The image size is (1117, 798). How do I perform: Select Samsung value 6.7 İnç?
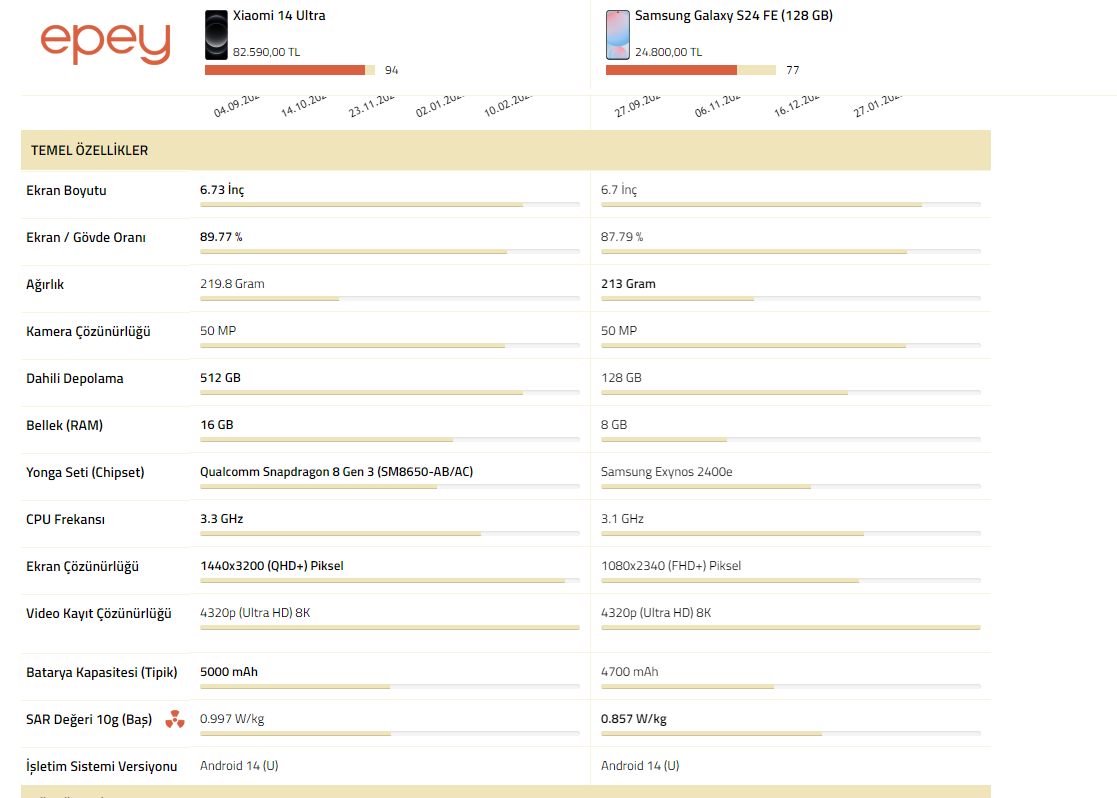(619, 190)
